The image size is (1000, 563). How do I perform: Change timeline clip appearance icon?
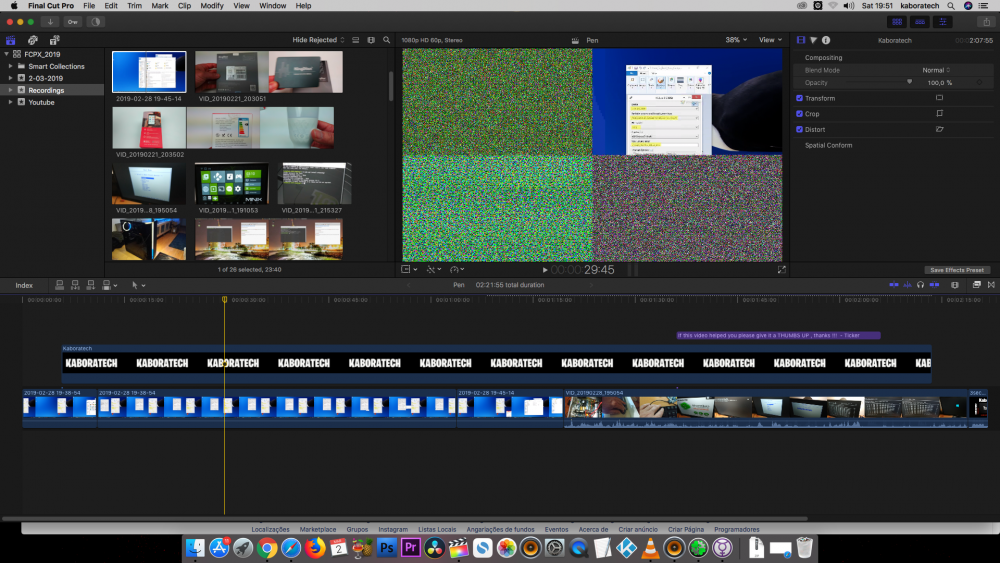click(x=955, y=285)
